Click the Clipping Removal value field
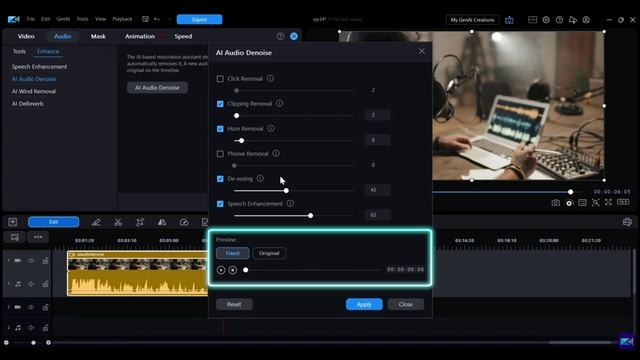Image resolution: width=640 pixels, height=360 pixels. coord(377,115)
